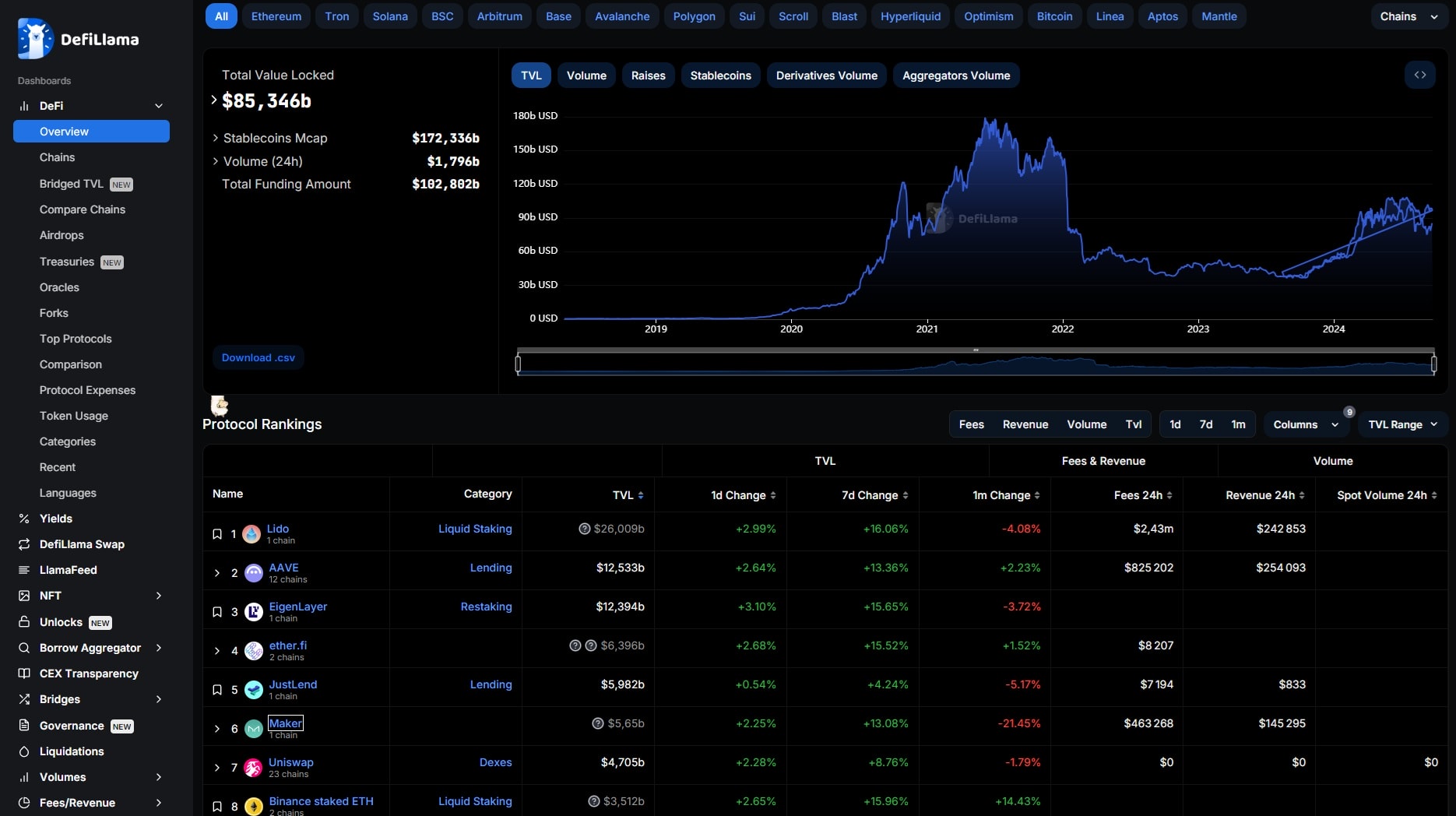
Task: Download the .csv file
Action: click(x=258, y=357)
